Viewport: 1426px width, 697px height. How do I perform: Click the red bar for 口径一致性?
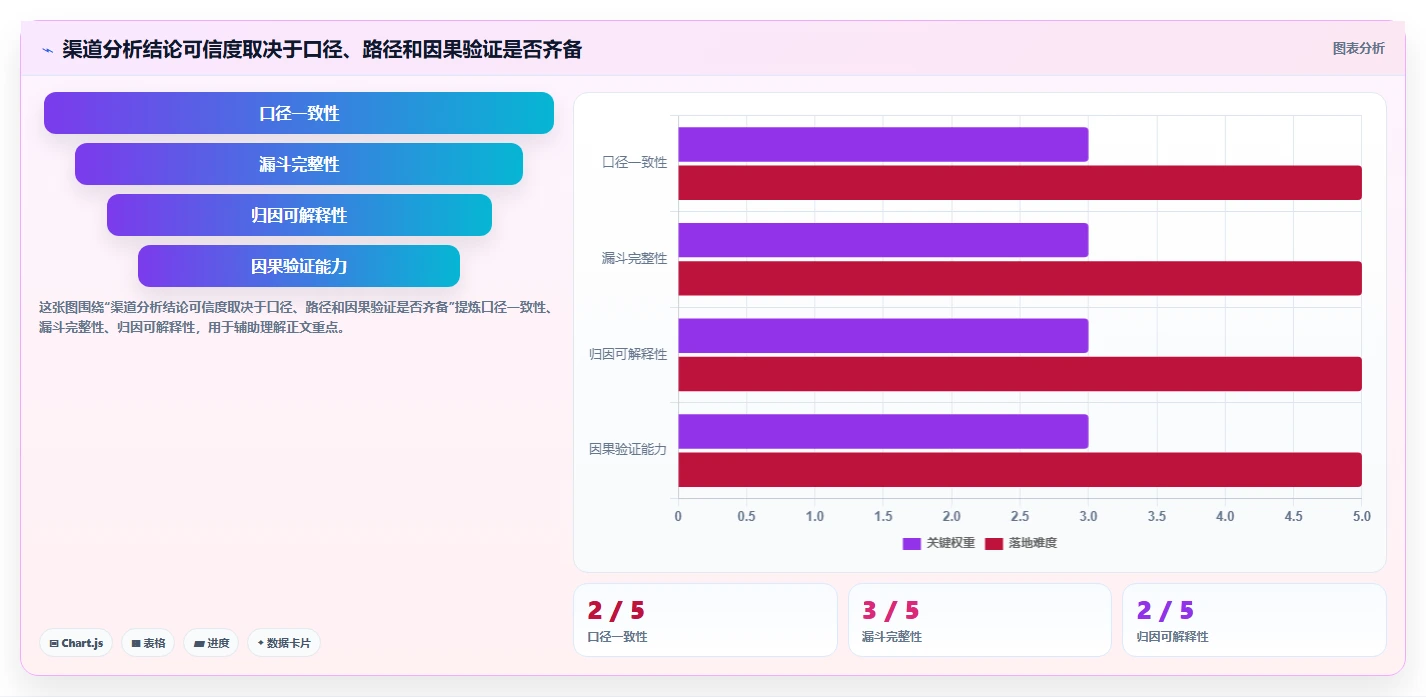pos(1020,182)
